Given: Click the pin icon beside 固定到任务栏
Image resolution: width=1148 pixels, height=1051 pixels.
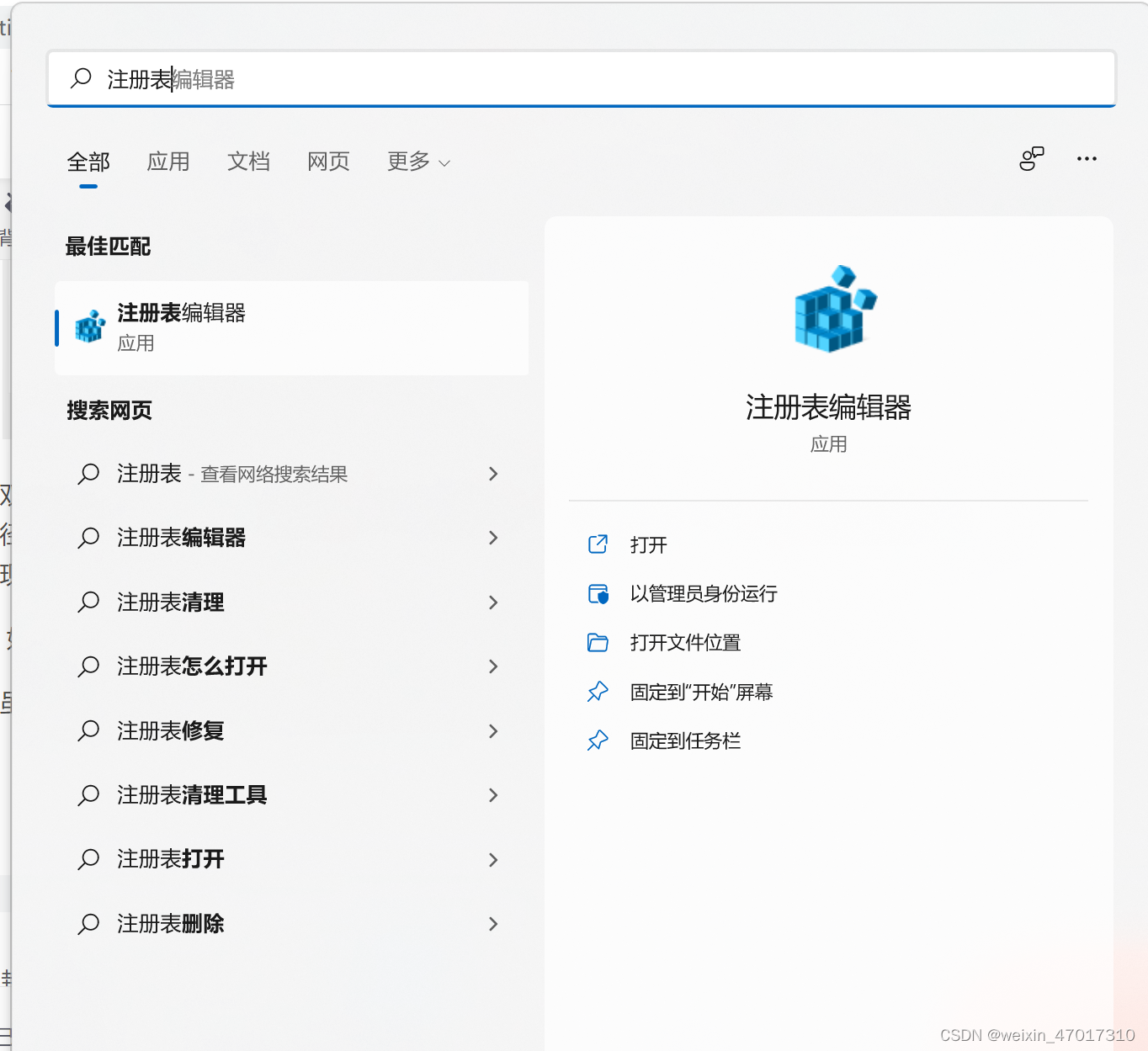Looking at the screenshot, I should 598,740.
